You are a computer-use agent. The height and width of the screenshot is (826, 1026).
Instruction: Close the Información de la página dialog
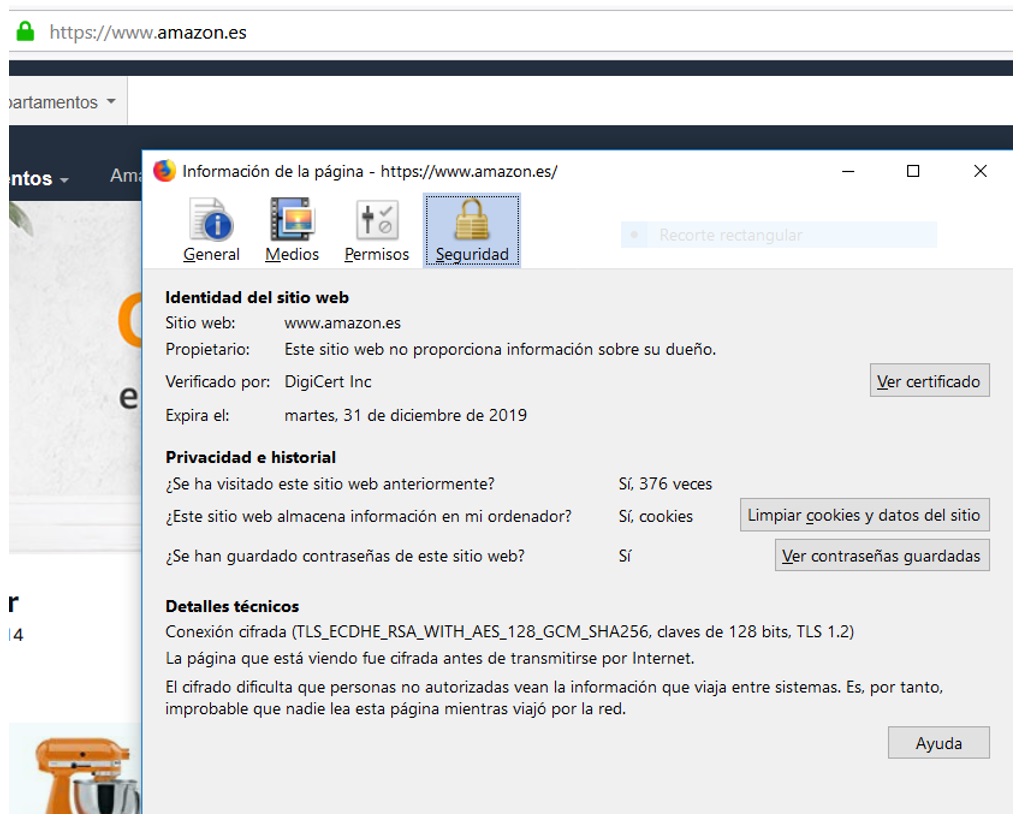[x=980, y=171]
